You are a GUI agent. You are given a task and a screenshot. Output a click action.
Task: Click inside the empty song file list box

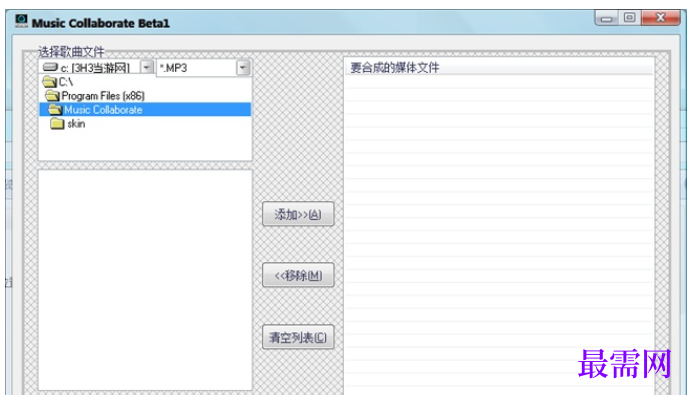[x=145, y=280]
